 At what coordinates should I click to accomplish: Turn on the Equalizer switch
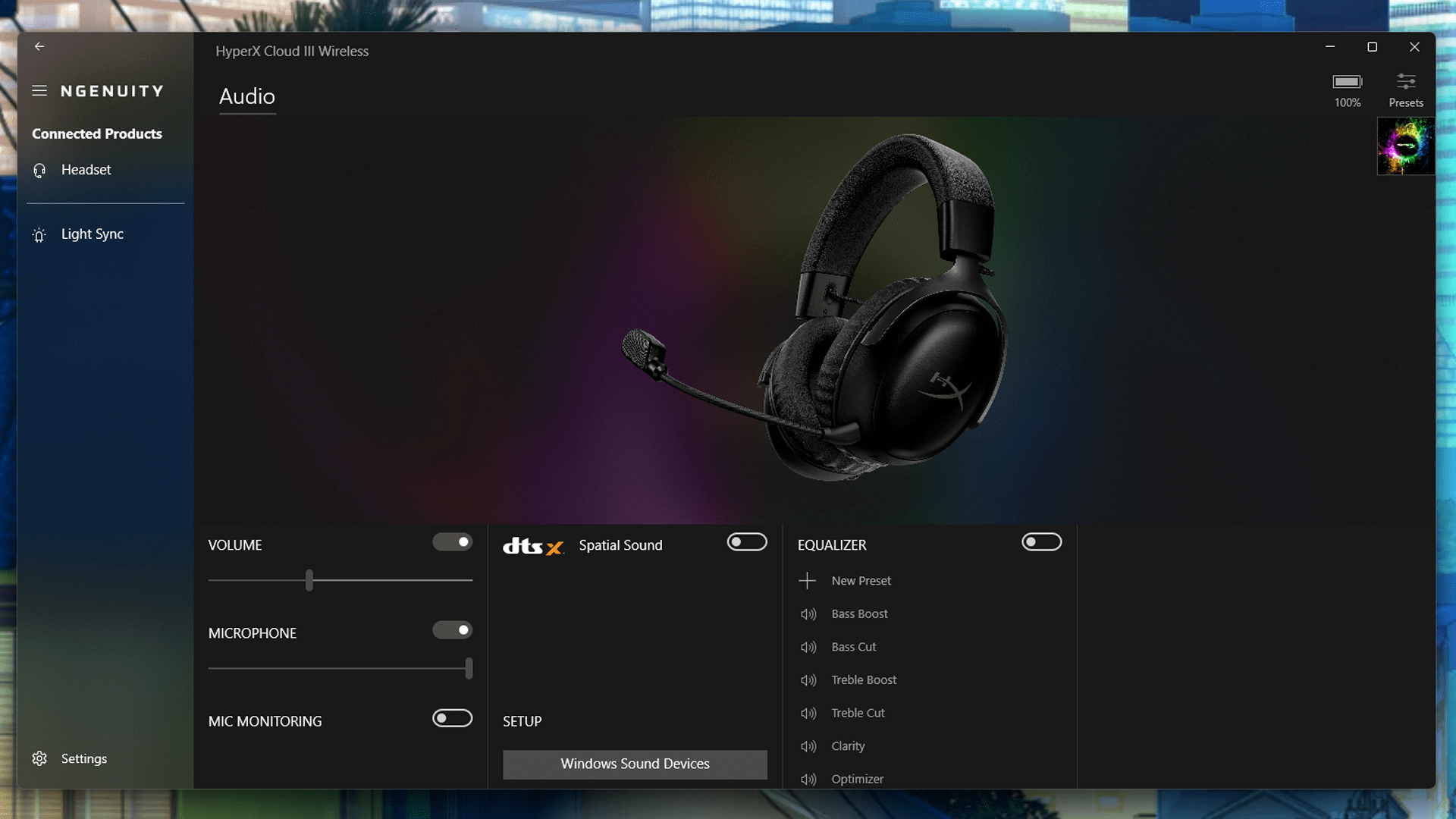pyautogui.click(x=1041, y=542)
